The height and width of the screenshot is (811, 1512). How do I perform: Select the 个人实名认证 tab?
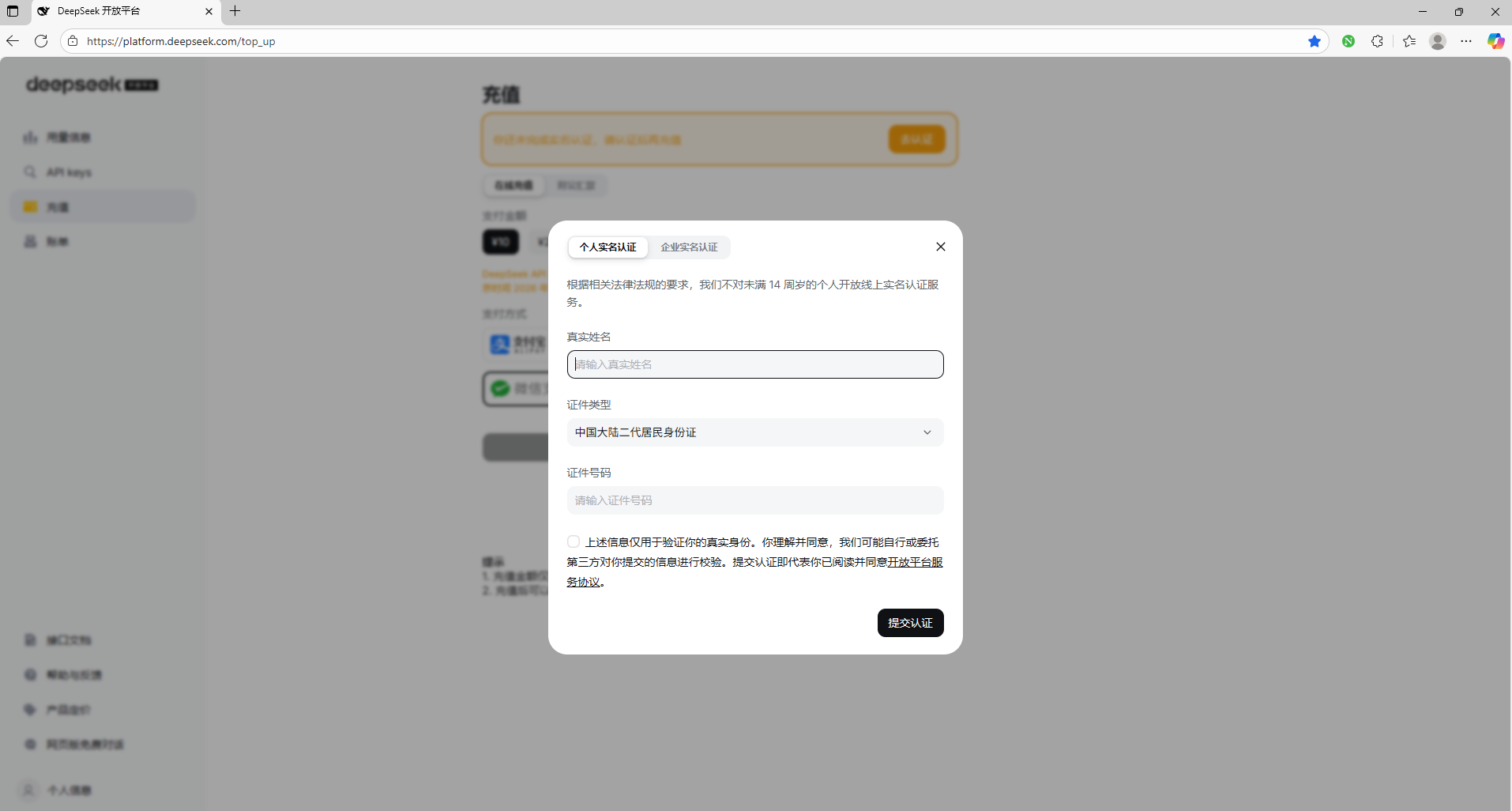607,247
